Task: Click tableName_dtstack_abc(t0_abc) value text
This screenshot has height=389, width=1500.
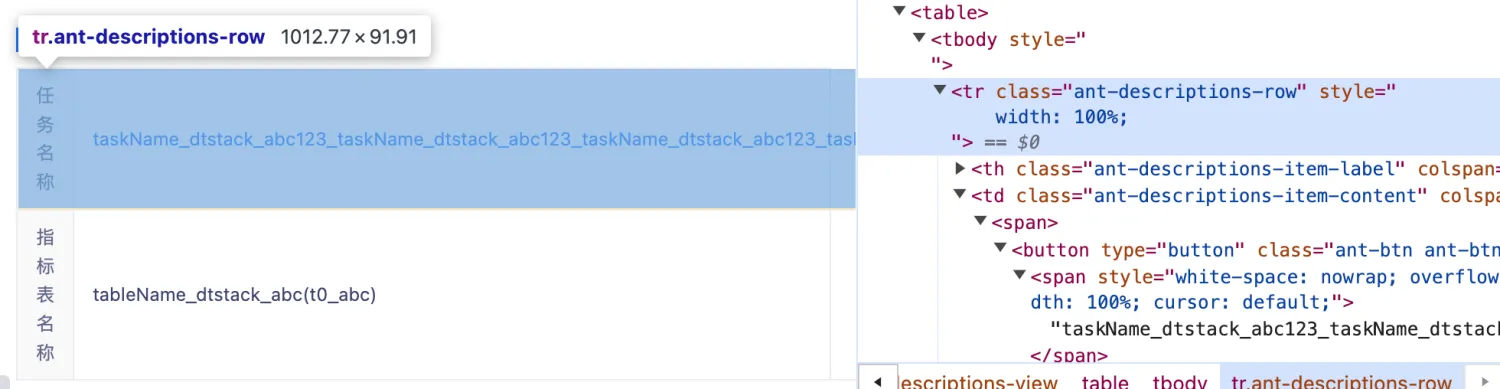Action: pyautogui.click(x=234, y=295)
